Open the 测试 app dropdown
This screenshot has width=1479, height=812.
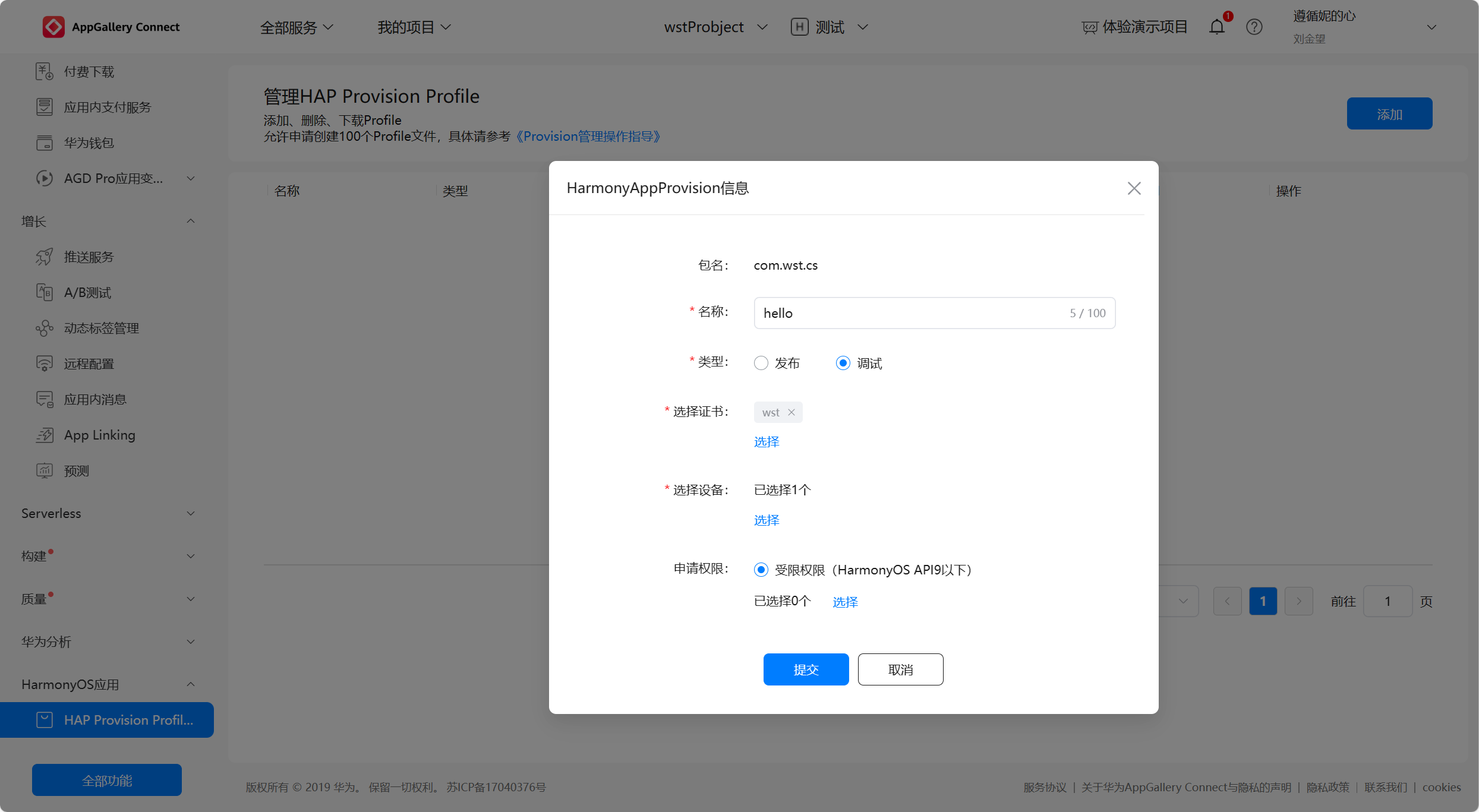coord(863,27)
